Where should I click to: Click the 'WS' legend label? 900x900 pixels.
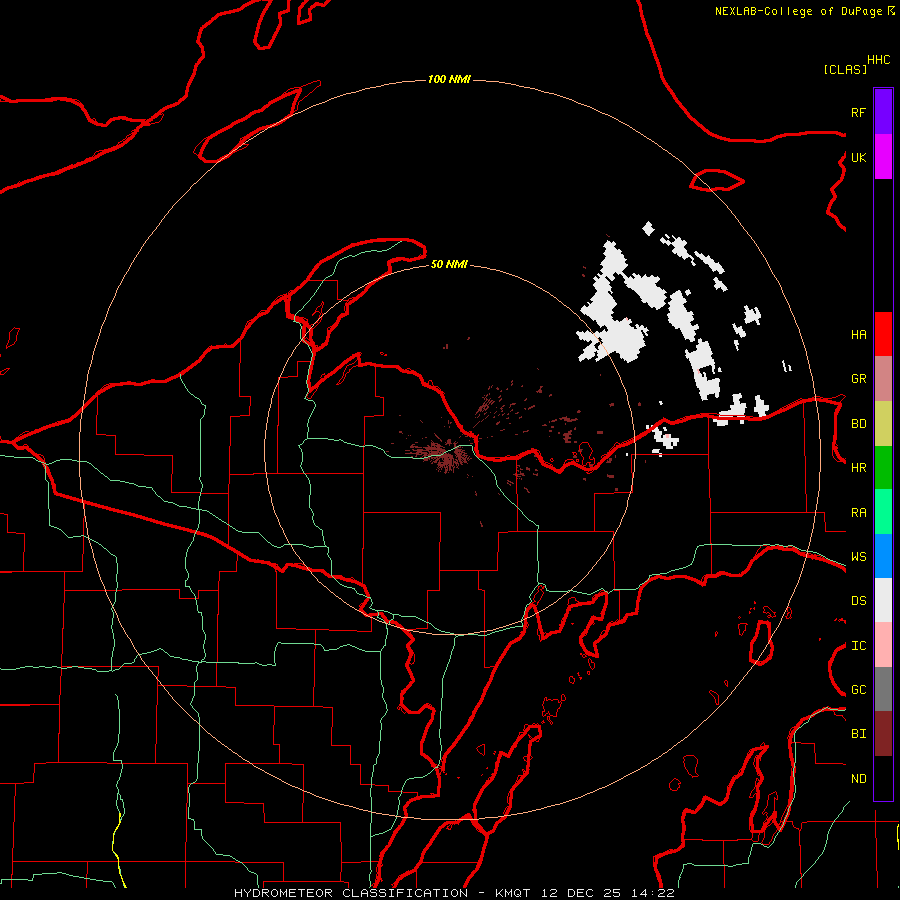(859, 557)
